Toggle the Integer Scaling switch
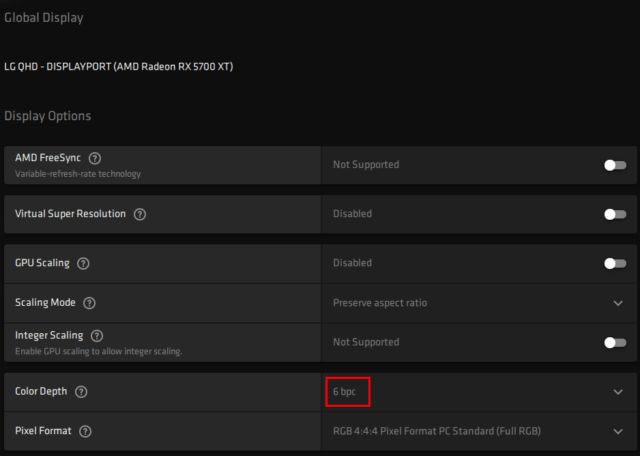Viewport: 640px width, 456px height. pyautogui.click(x=615, y=343)
